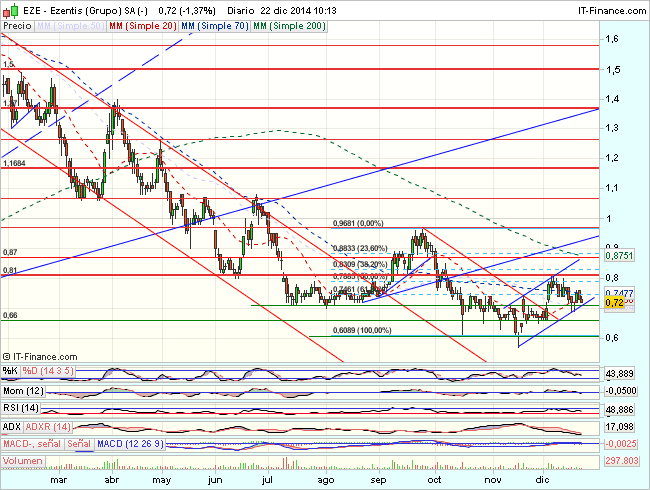Click the 0,7477 moving average value tag
Viewport: 650px width, 490px height.
pos(619,292)
